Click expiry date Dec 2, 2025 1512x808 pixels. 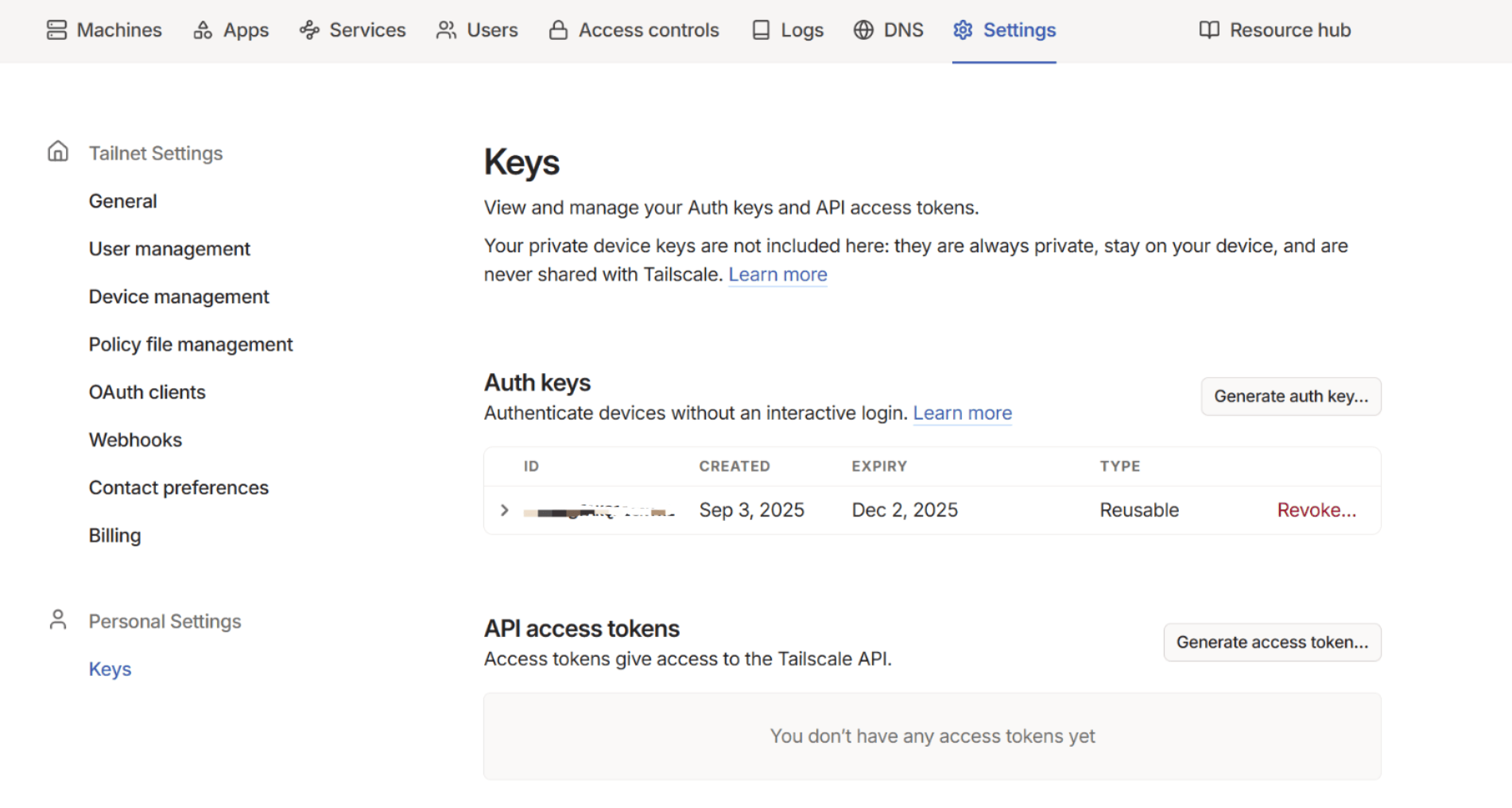pyautogui.click(x=905, y=510)
